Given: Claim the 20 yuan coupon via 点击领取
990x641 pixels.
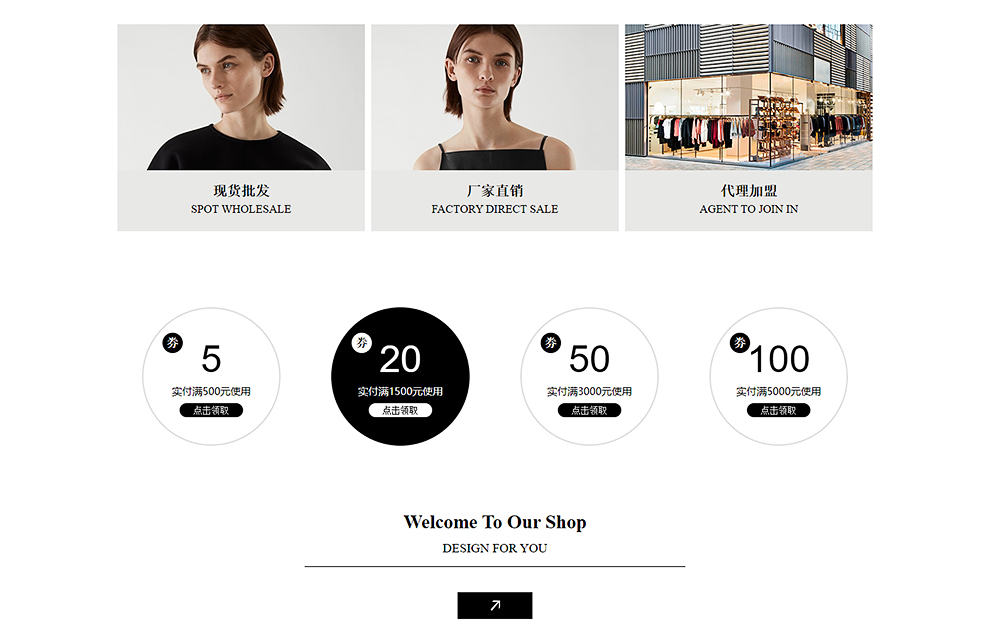Looking at the screenshot, I should (x=400, y=410).
